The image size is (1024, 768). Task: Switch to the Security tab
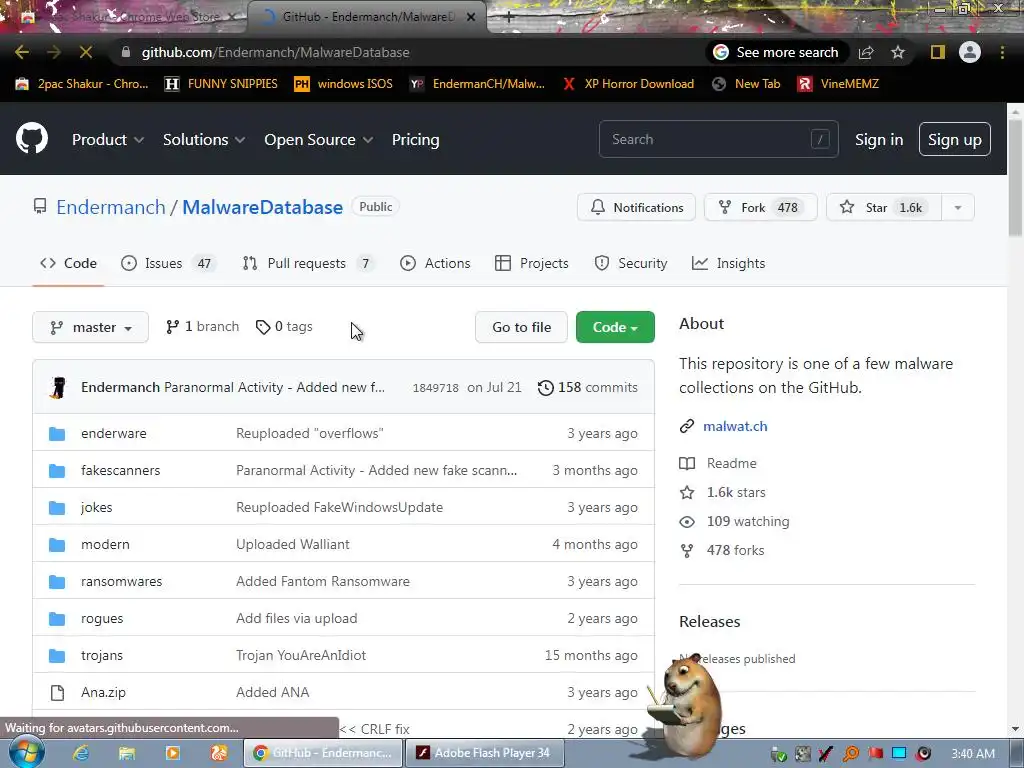631,263
